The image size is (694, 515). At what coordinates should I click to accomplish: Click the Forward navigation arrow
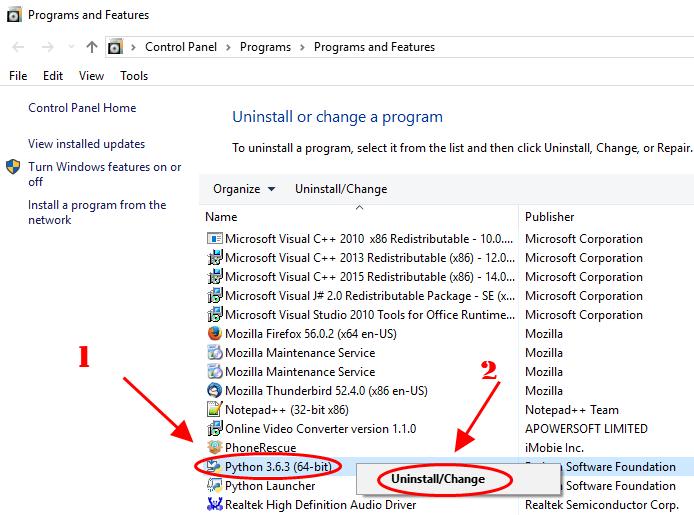pyautogui.click(x=47, y=47)
